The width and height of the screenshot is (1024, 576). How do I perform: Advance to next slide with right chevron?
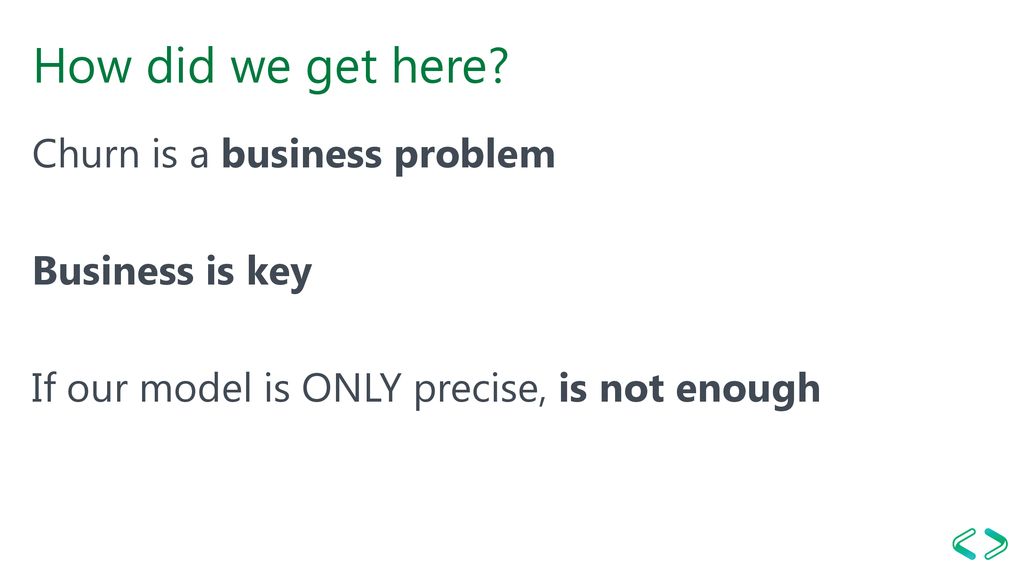(x=995, y=544)
